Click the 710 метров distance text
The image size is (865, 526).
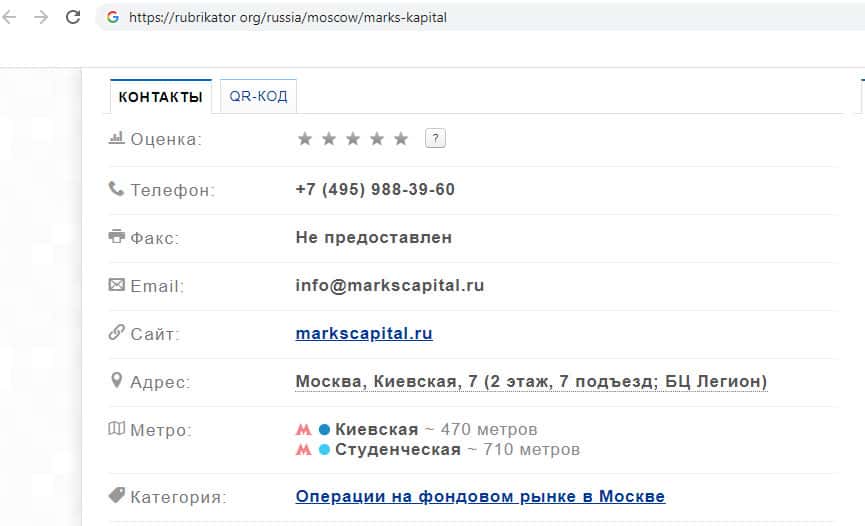click(x=531, y=450)
